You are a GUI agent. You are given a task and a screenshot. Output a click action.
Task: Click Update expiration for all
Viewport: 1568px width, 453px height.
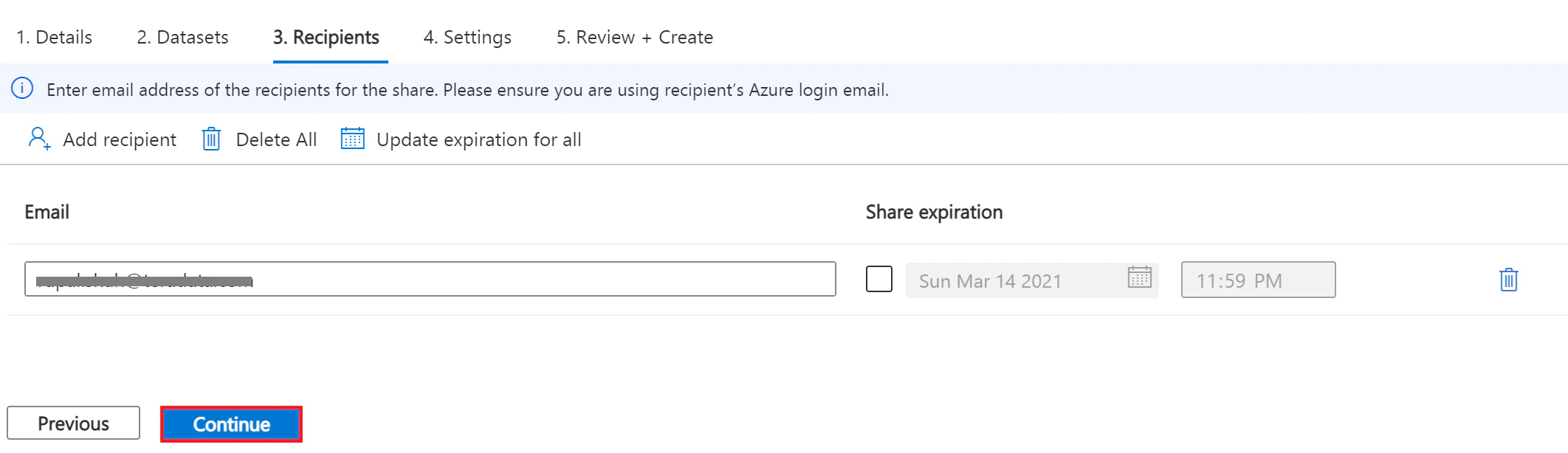click(461, 139)
